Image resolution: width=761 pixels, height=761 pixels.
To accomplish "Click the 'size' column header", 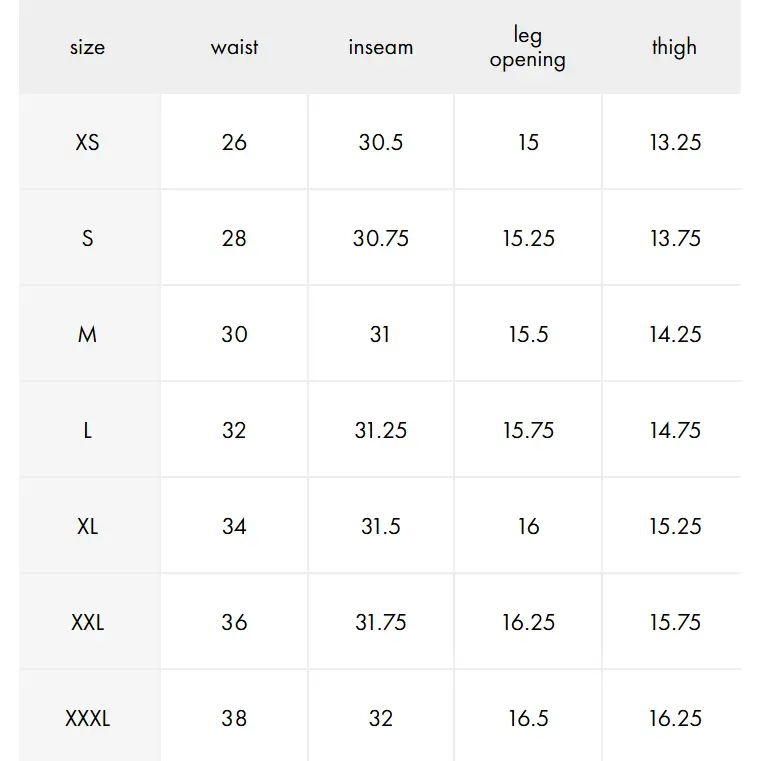I will 88,47.
